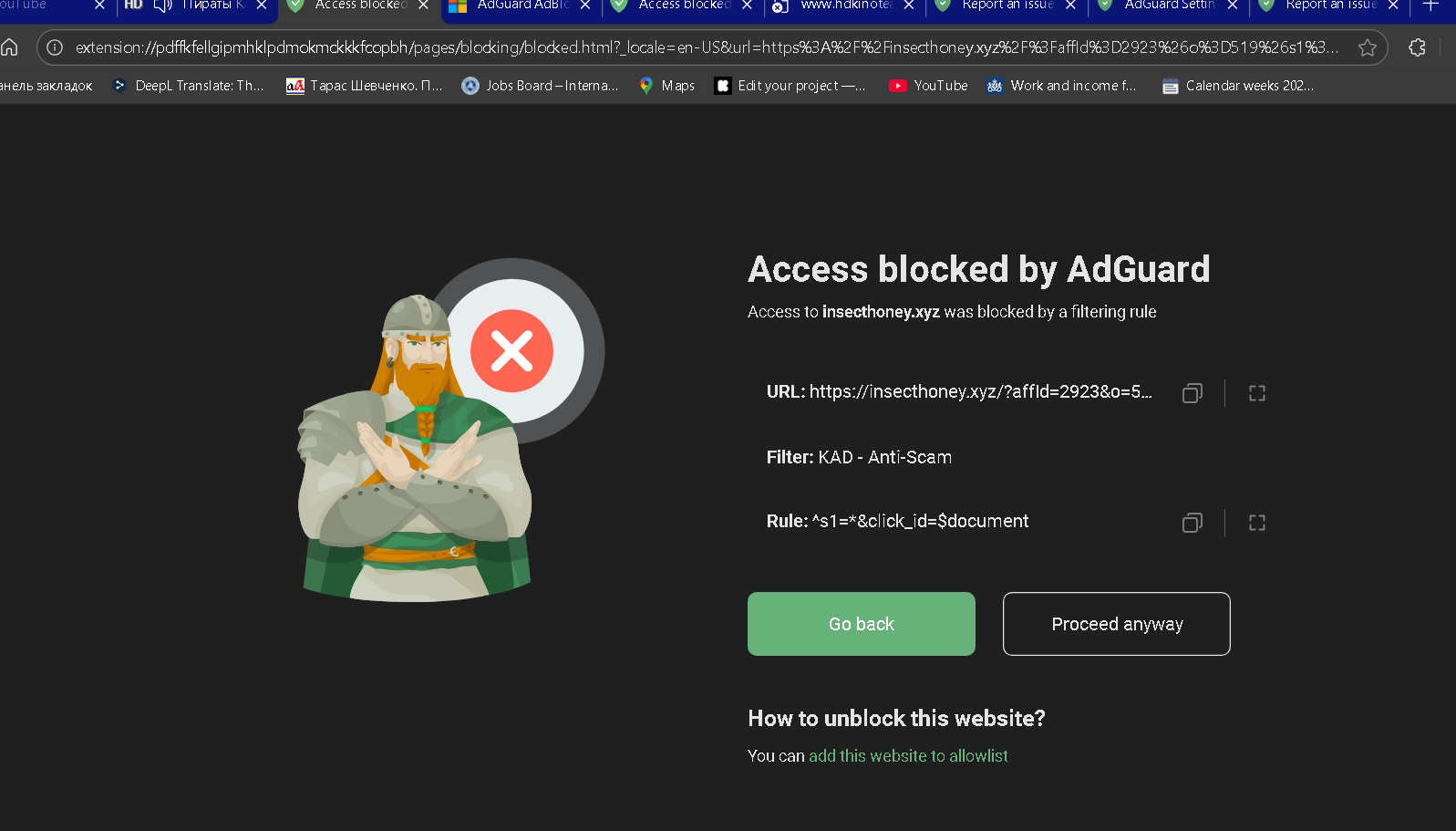Expand the full blocked URL text
1456x831 pixels.
tap(1256, 393)
